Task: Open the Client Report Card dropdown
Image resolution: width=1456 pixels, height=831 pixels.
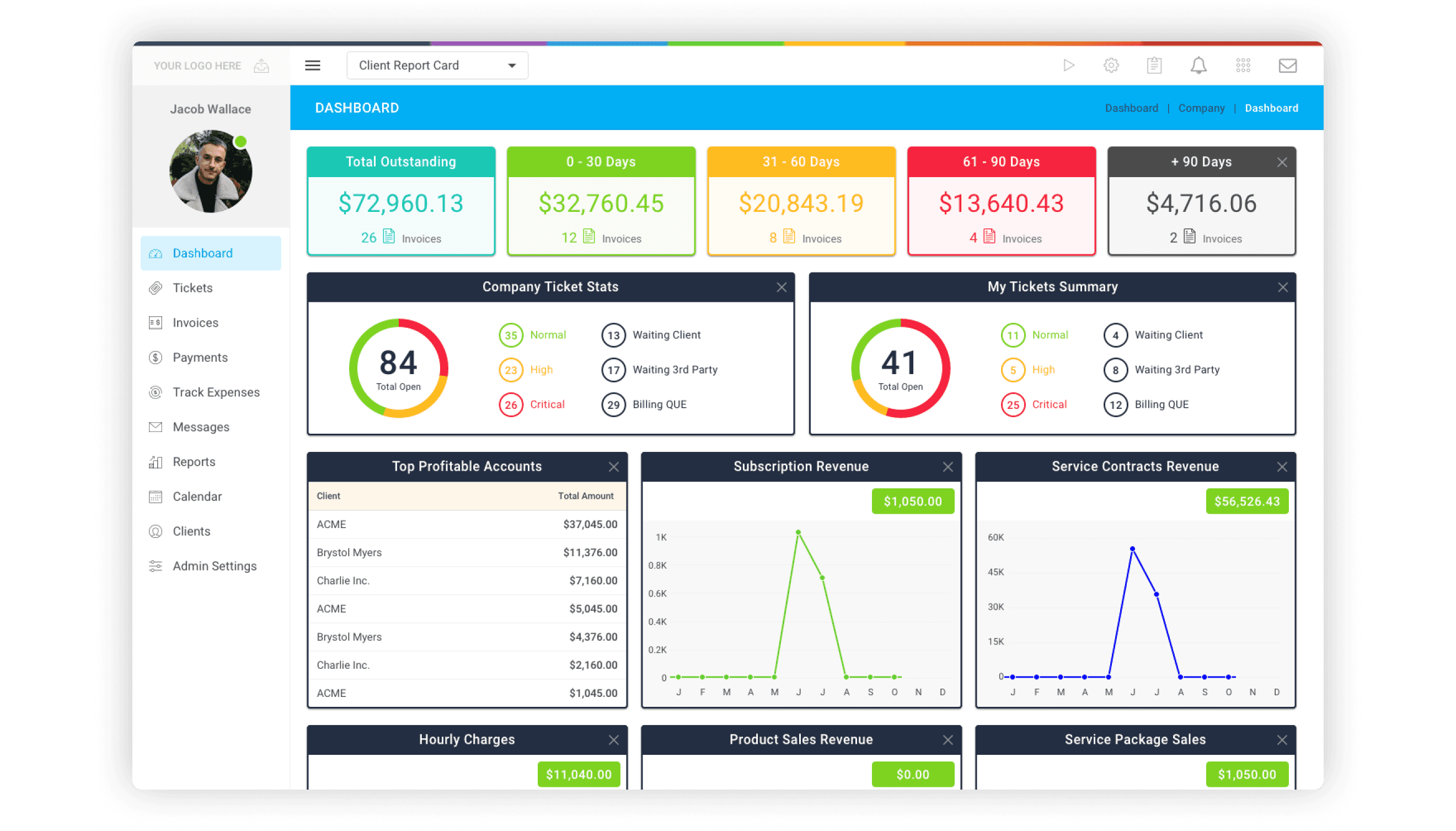Action: [437, 66]
